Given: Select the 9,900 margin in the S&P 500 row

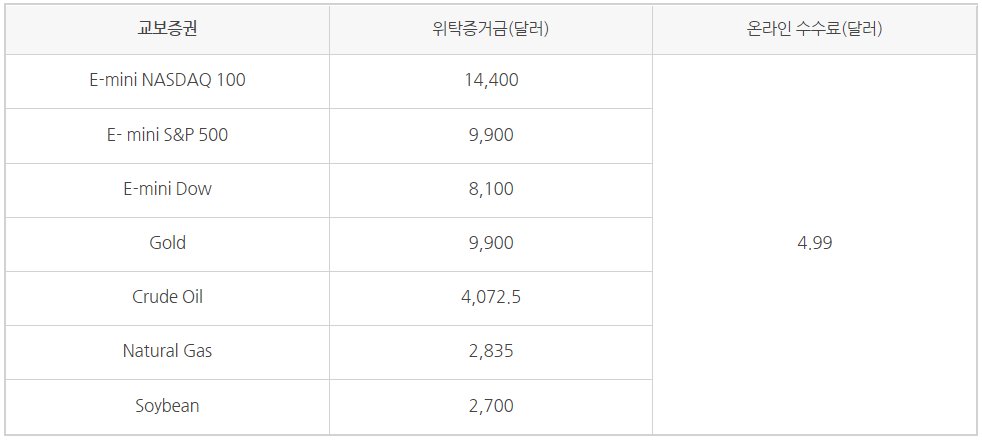Looking at the screenshot, I should pos(491,135).
